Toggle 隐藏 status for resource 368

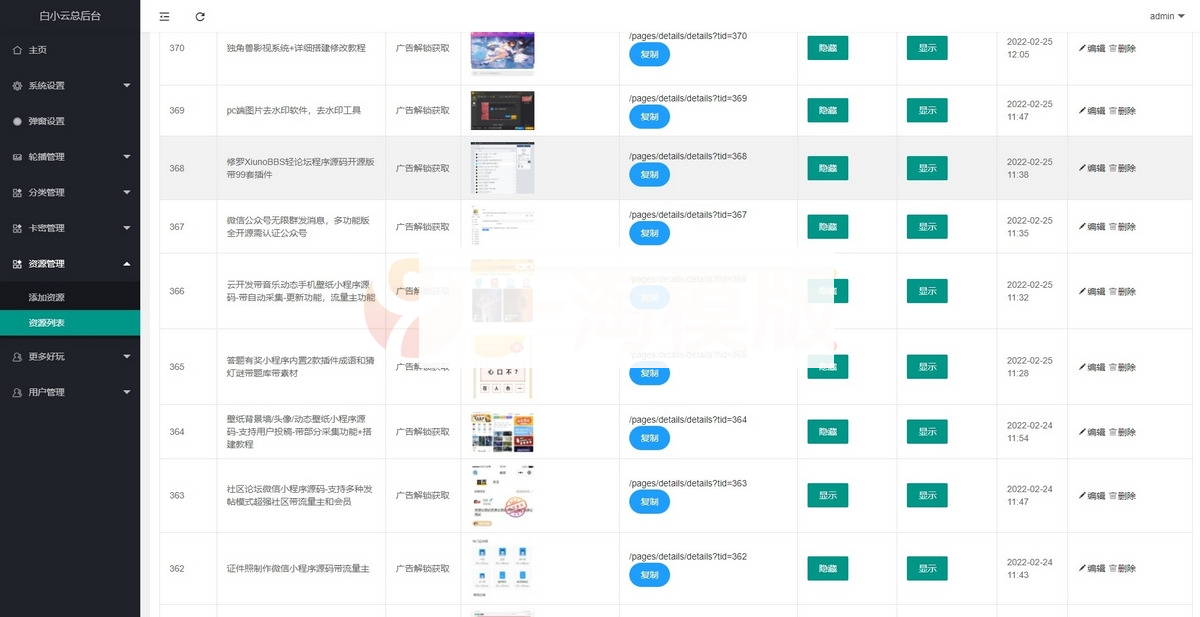tap(827, 168)
